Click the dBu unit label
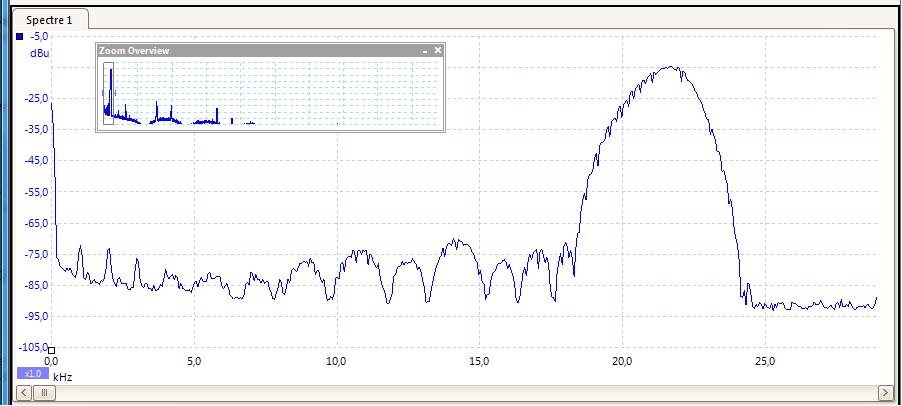Viewport: 902px width, 406px height. [x=39, y=52]
